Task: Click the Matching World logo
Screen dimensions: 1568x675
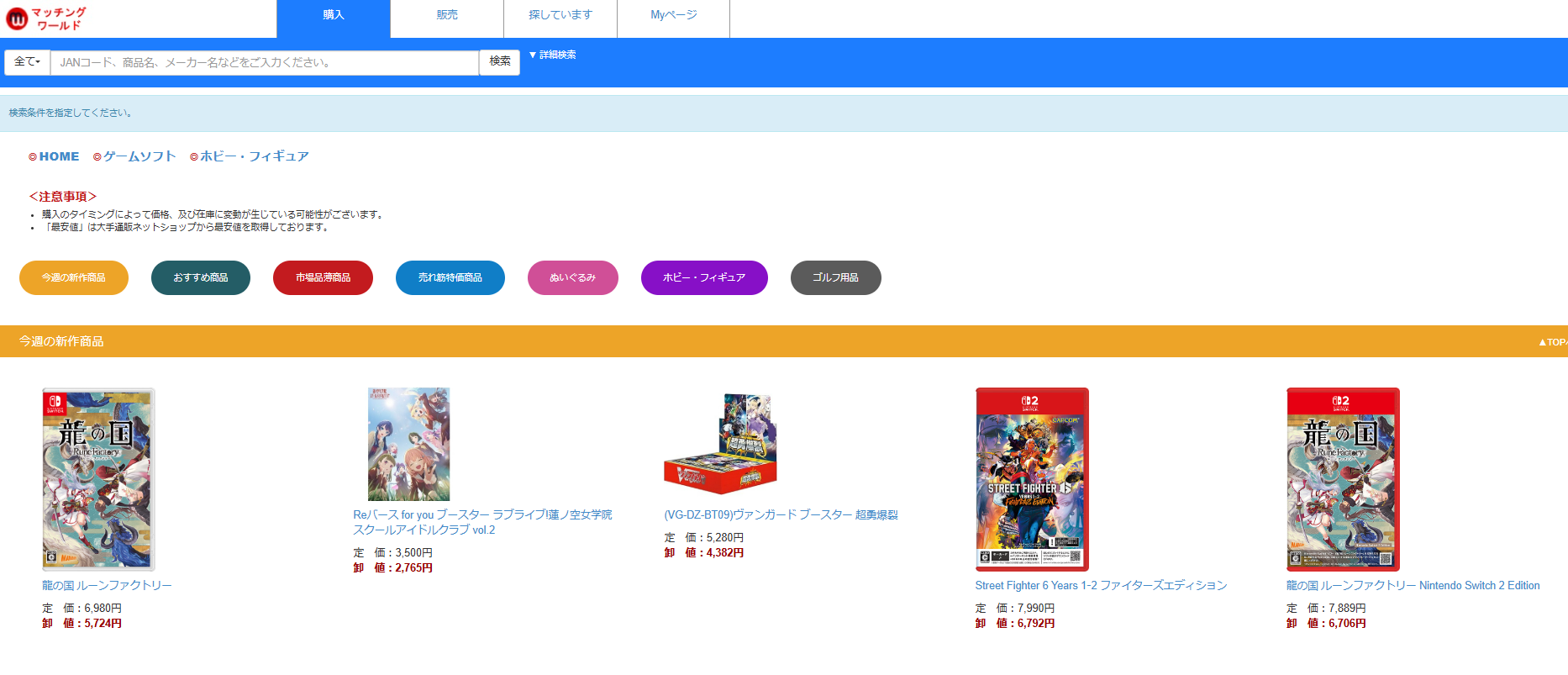Action: tap(46, 18)
